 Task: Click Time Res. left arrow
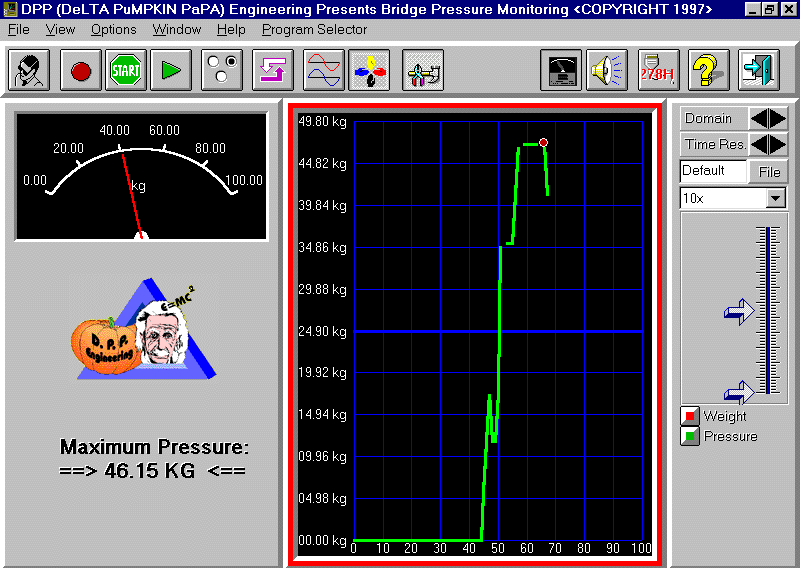(759, 144)
